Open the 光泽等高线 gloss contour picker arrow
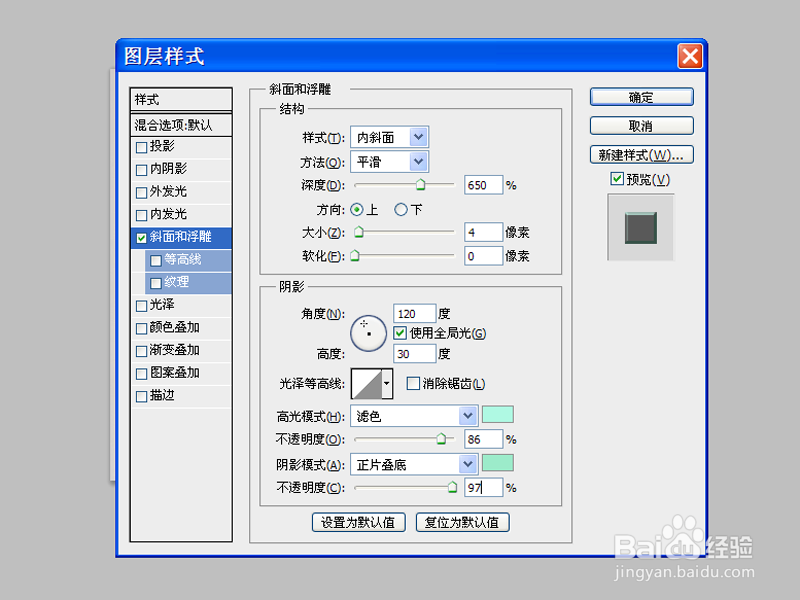The image size is (800, 600). (x=387, y=384)
